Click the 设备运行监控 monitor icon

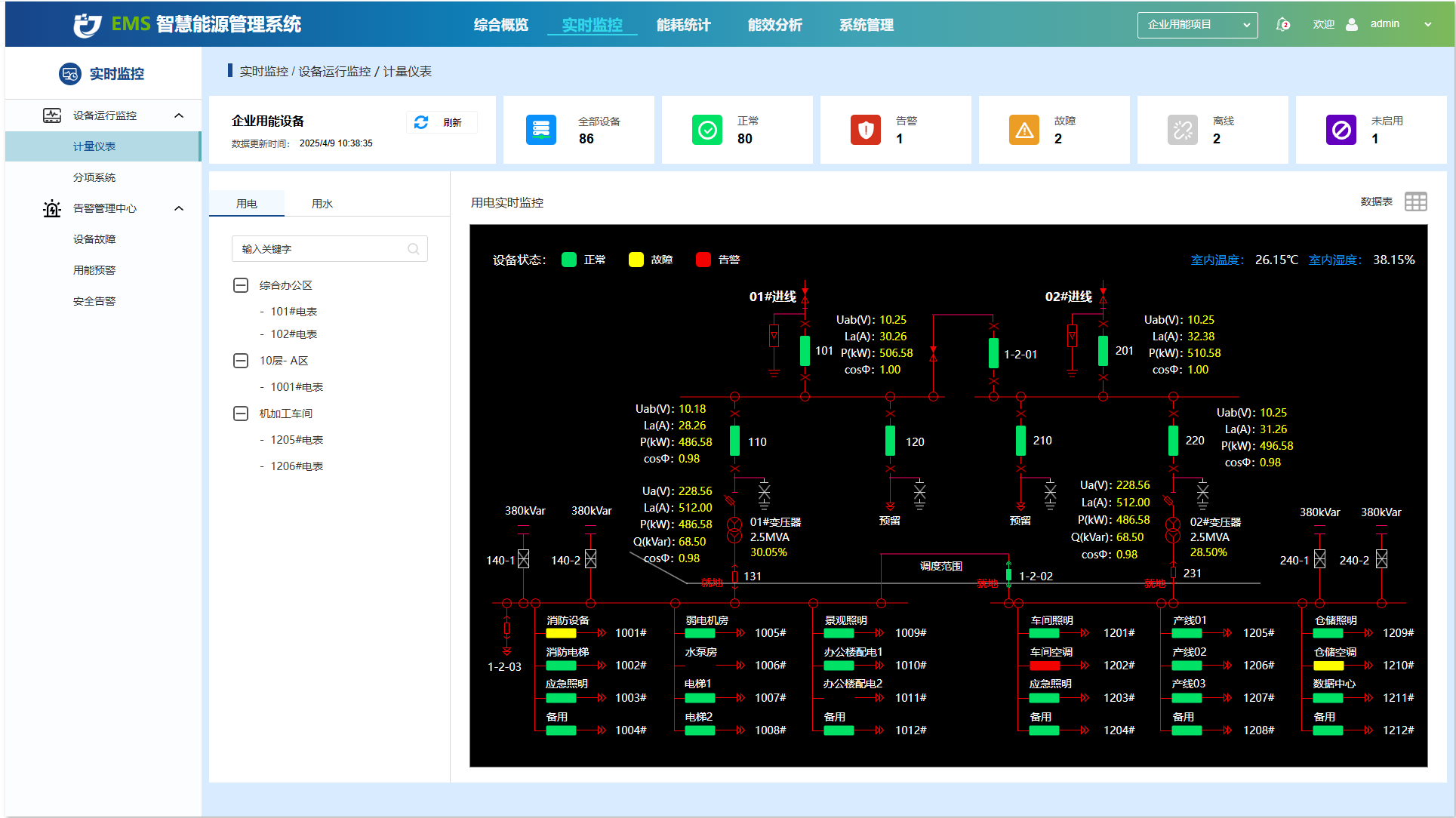[x=52, y=115]
